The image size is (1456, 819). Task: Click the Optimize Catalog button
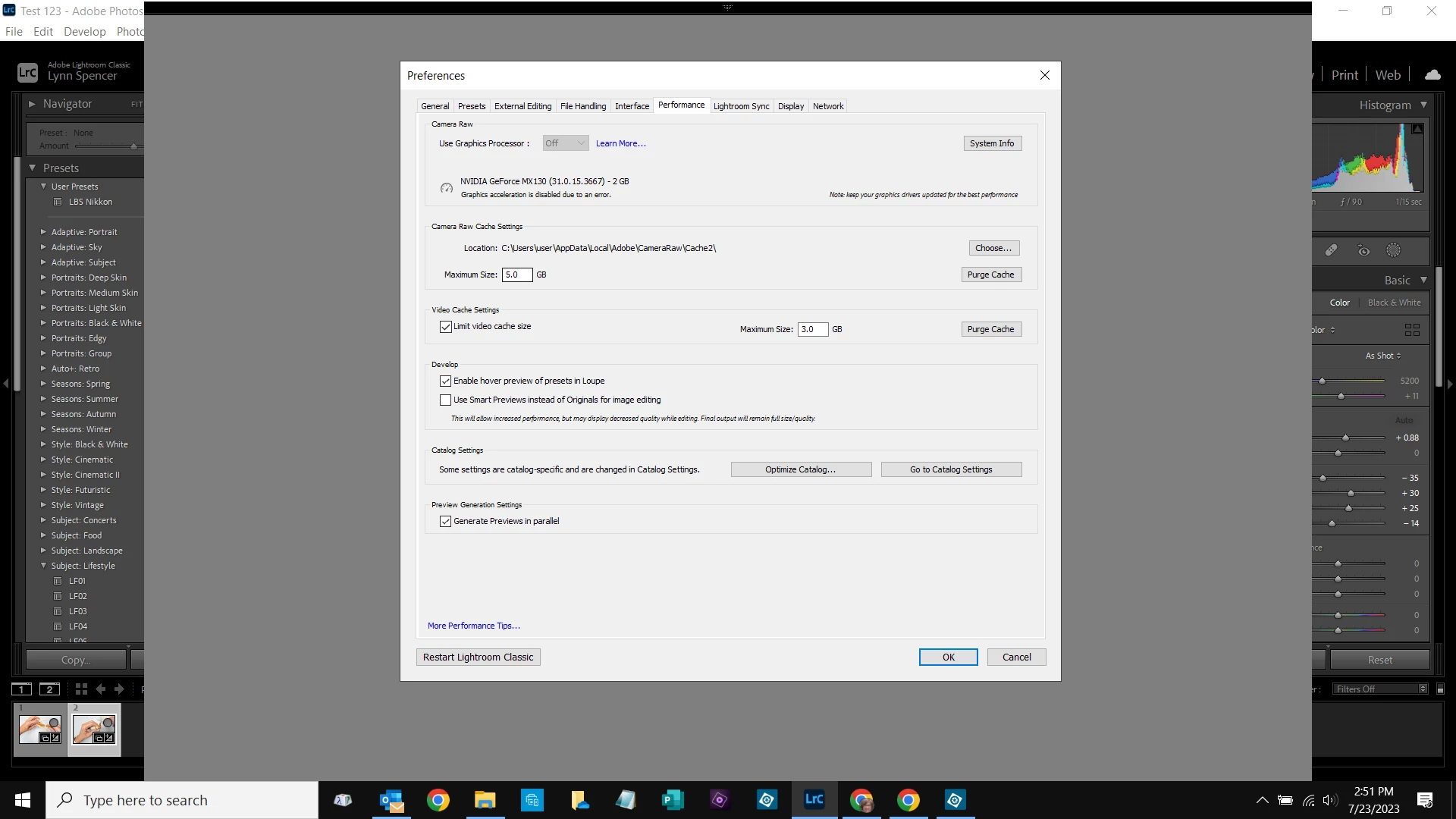[801, 469]
